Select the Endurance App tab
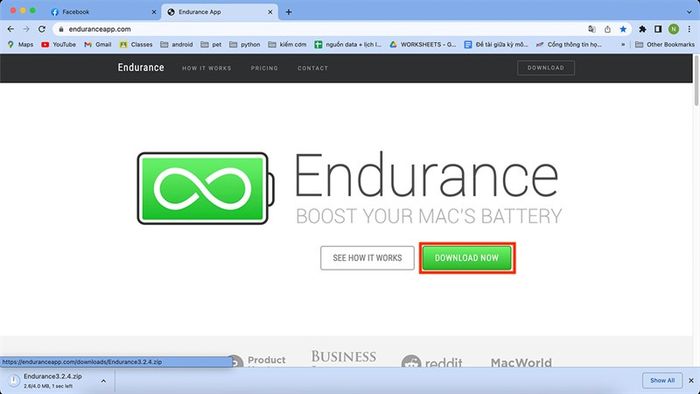 point(220,12)
